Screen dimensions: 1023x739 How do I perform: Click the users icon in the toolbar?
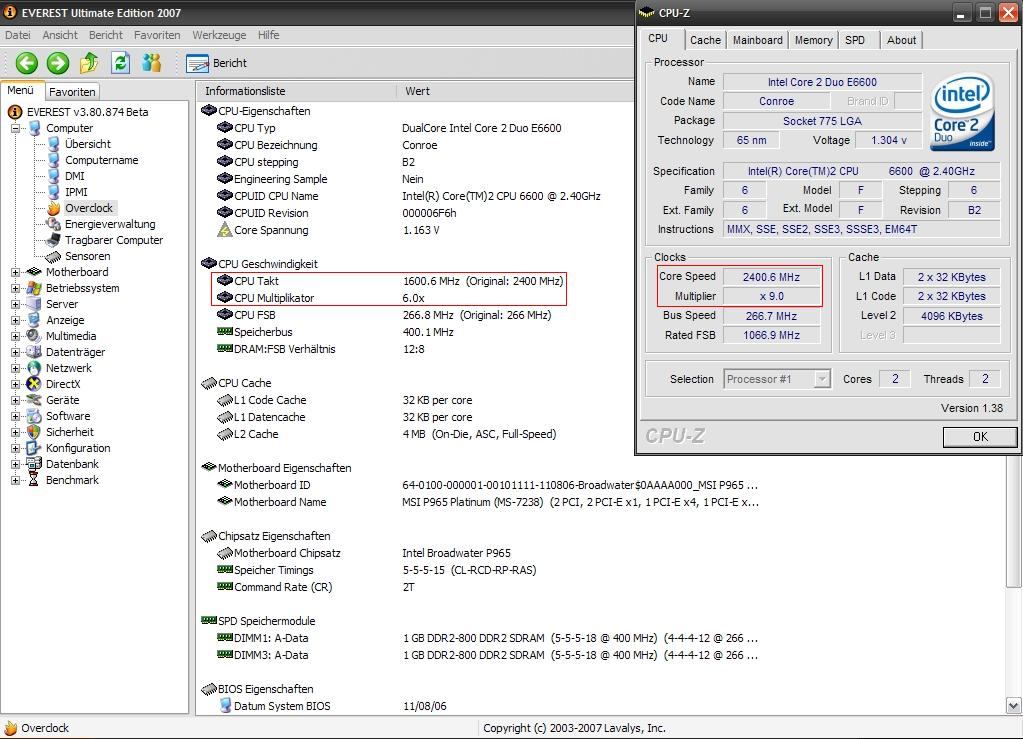[152, 63]
